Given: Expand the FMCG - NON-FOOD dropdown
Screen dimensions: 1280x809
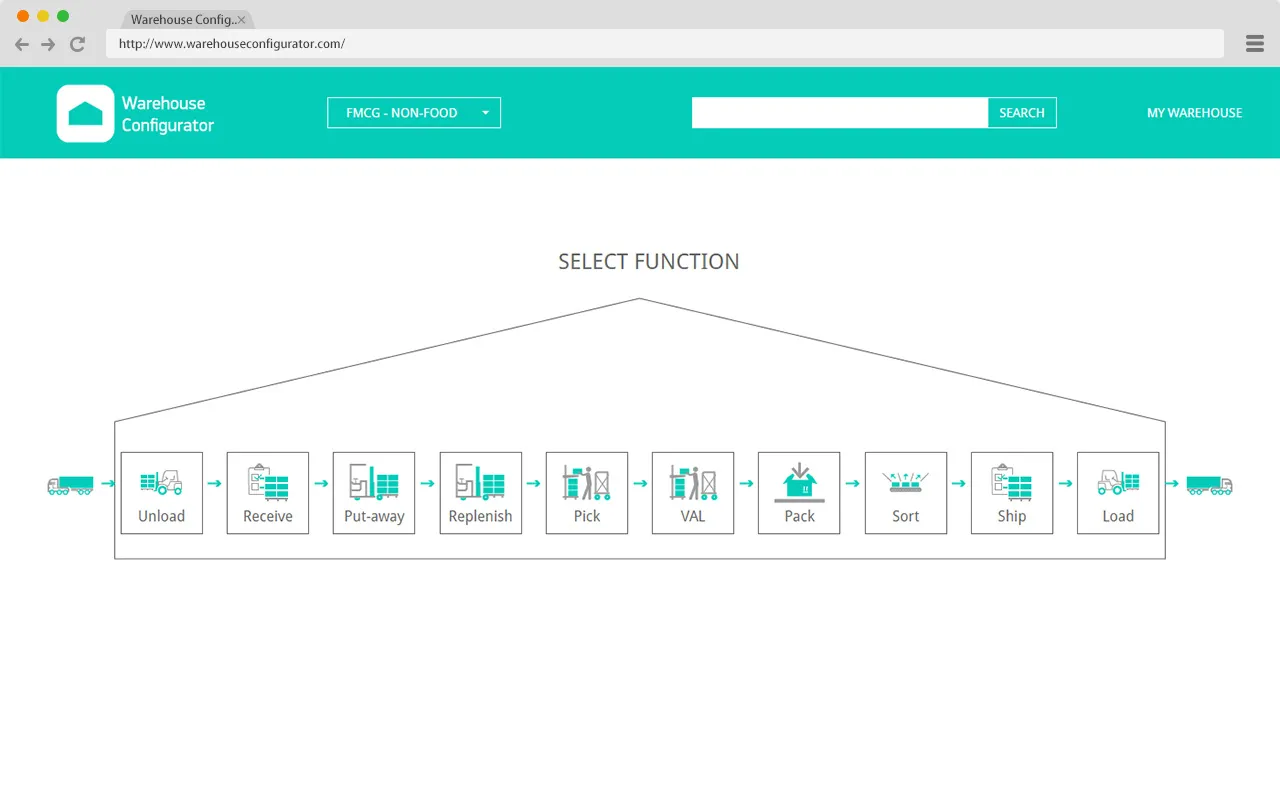Looking at the screenshot, I should coord(413,113).
